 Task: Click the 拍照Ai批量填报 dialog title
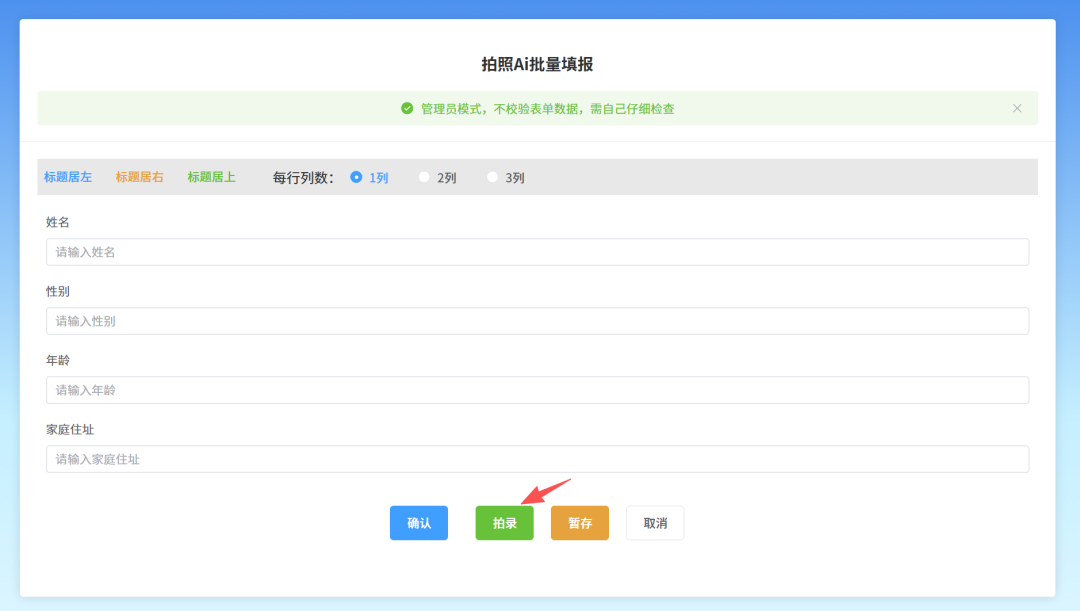537,64
